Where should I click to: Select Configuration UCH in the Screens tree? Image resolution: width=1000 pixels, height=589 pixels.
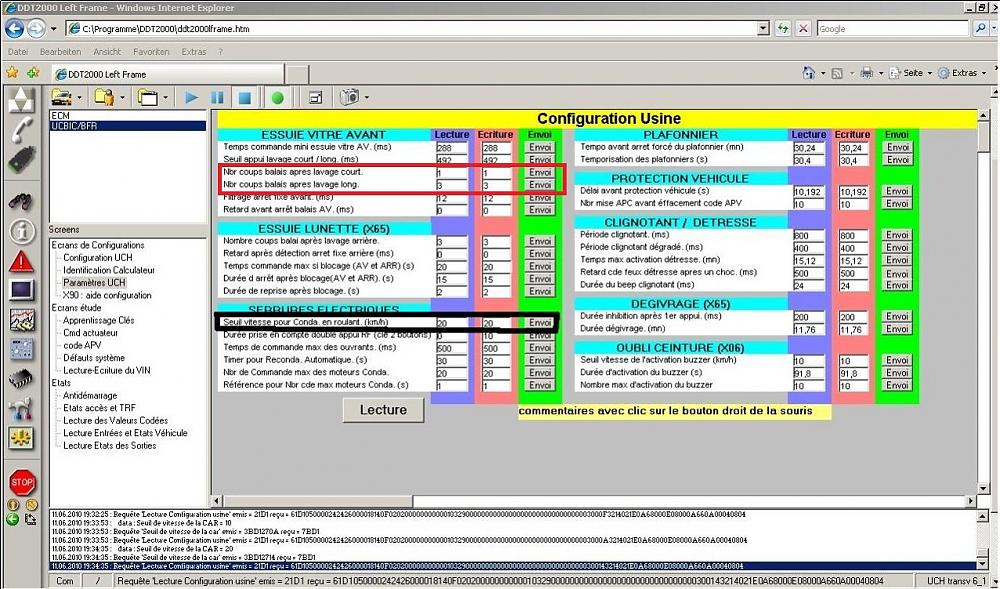tap(103, 258)
